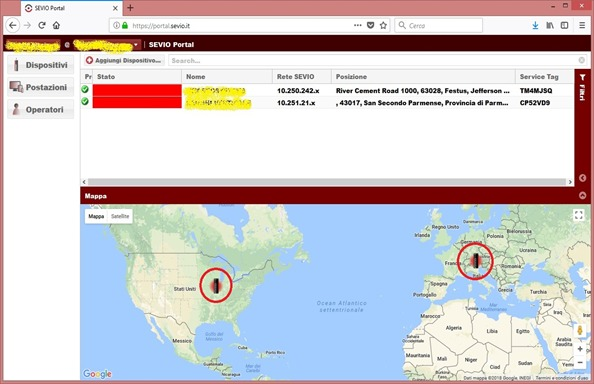Select Street View pegman icon

pyautogui.click(x=580, y=331)
